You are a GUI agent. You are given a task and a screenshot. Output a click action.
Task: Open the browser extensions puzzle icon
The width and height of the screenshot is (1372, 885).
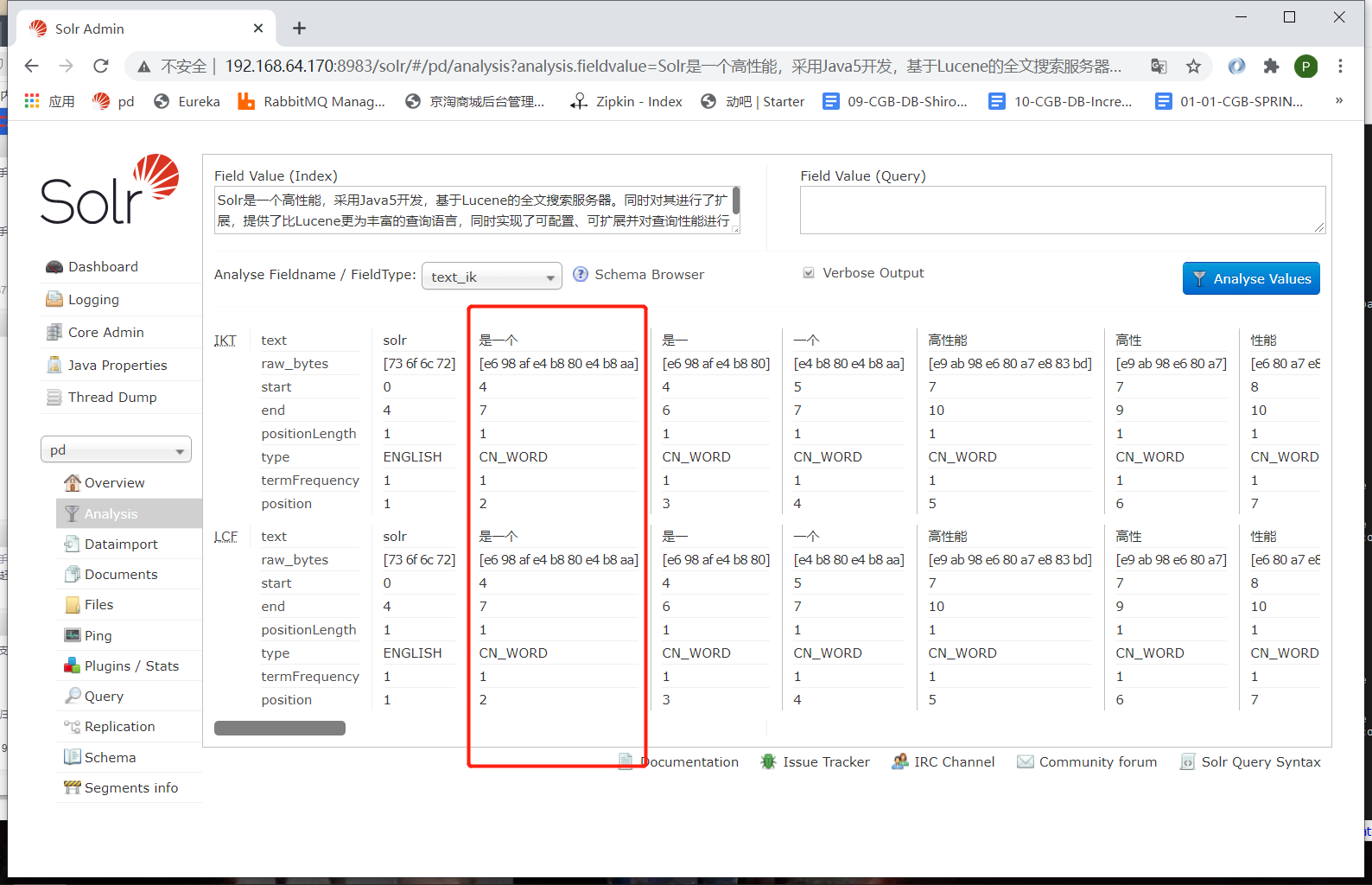[x=1271, y=66]
